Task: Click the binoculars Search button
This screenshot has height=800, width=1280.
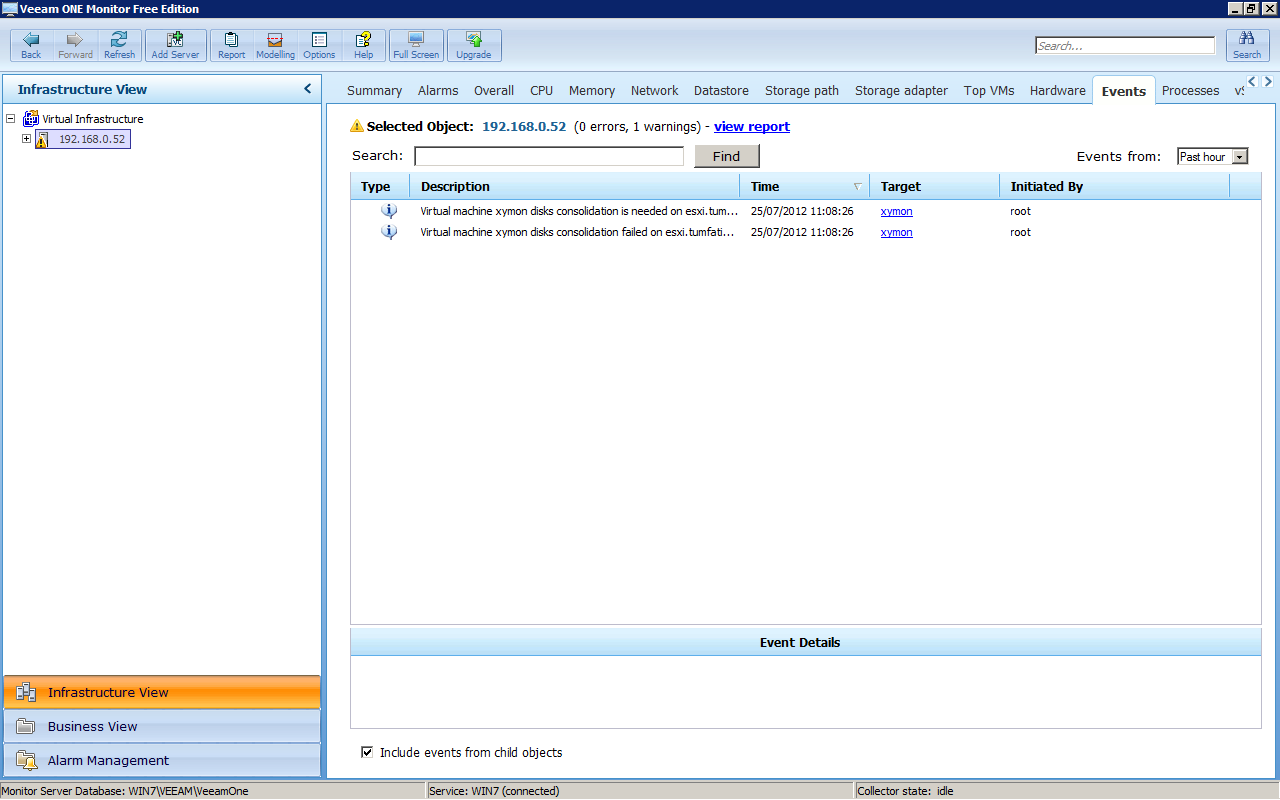Action: coord(1247,45)
